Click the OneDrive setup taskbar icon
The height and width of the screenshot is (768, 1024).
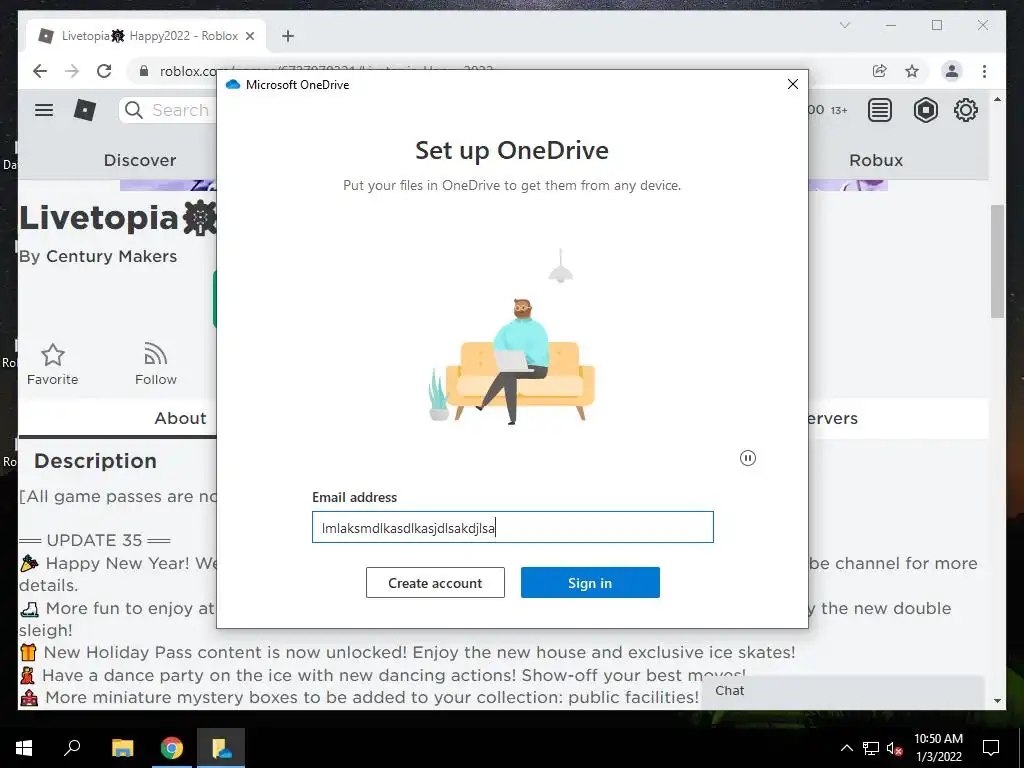(x=221, y=748)
